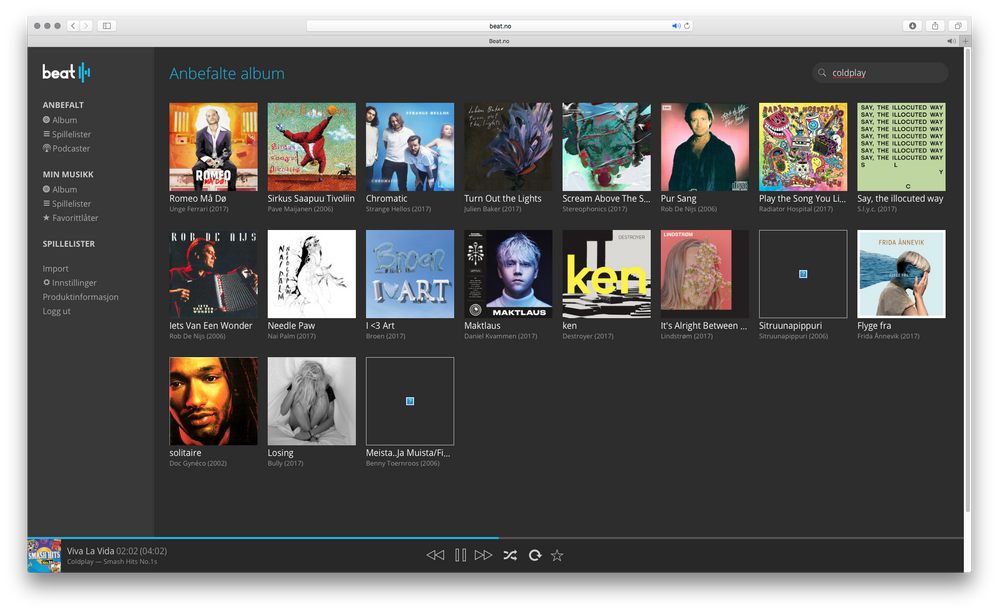The height and width of the screenshot is (613, 1000).
Task: Open I <3 Art album cover
Action: [x=410, y=274]
